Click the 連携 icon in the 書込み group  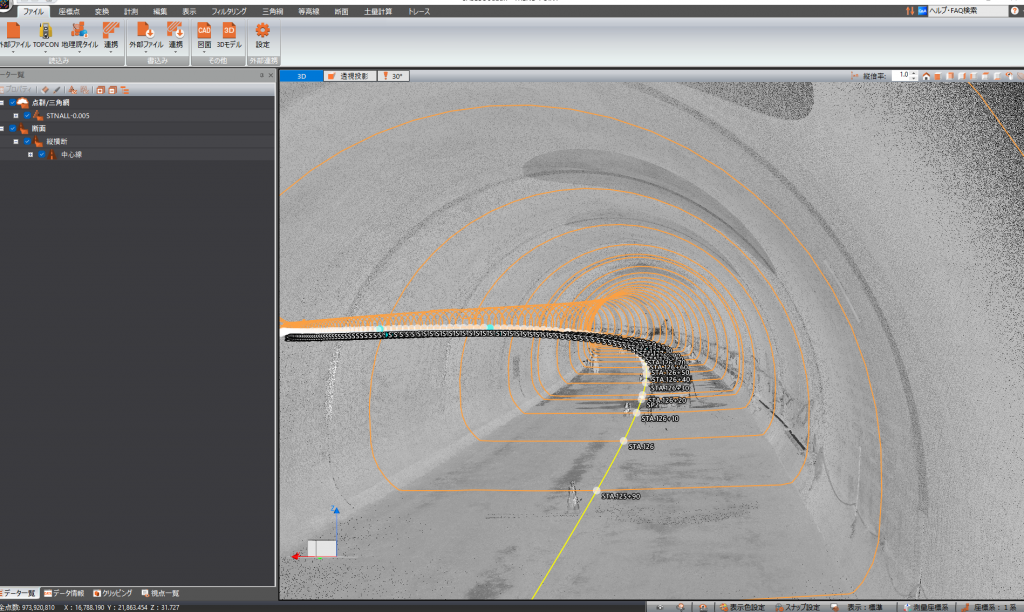click(175, 31)
